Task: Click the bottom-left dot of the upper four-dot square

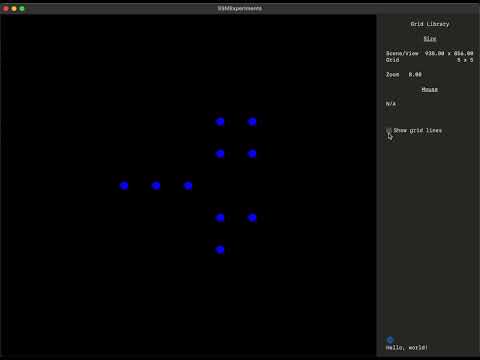Action: [220, 154]
